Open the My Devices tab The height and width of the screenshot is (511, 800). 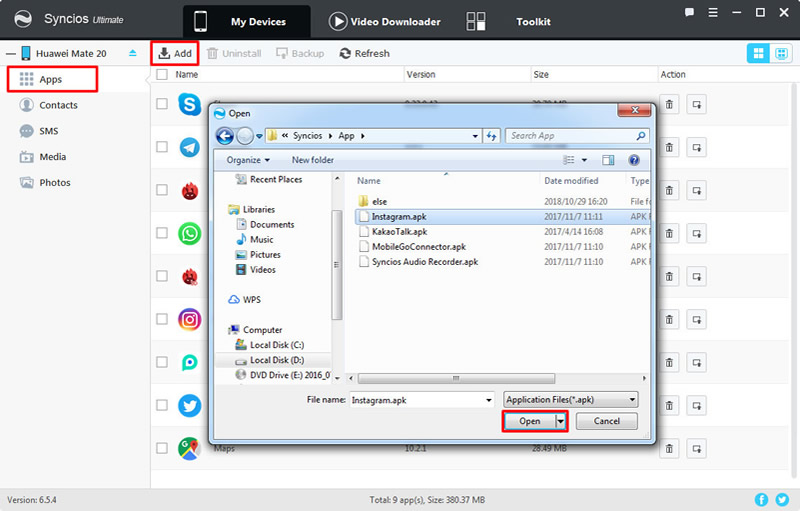click(x=247, y=21)
